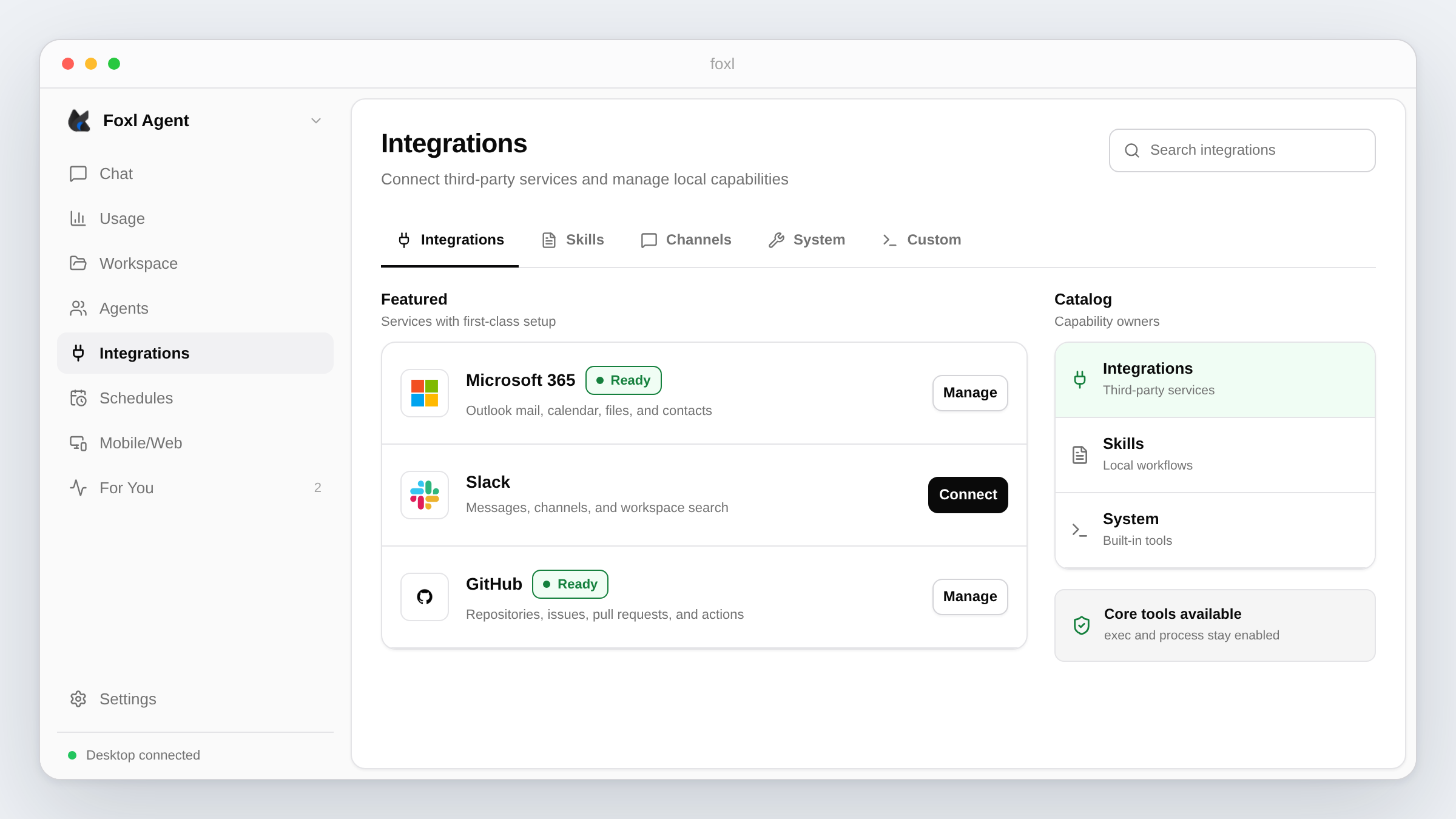Image resolution: width=1456 pixels, height=819 pixels.
Task: Click the Chat speech-bubble icon in the sidebar
Action: [x=78, y=174]
